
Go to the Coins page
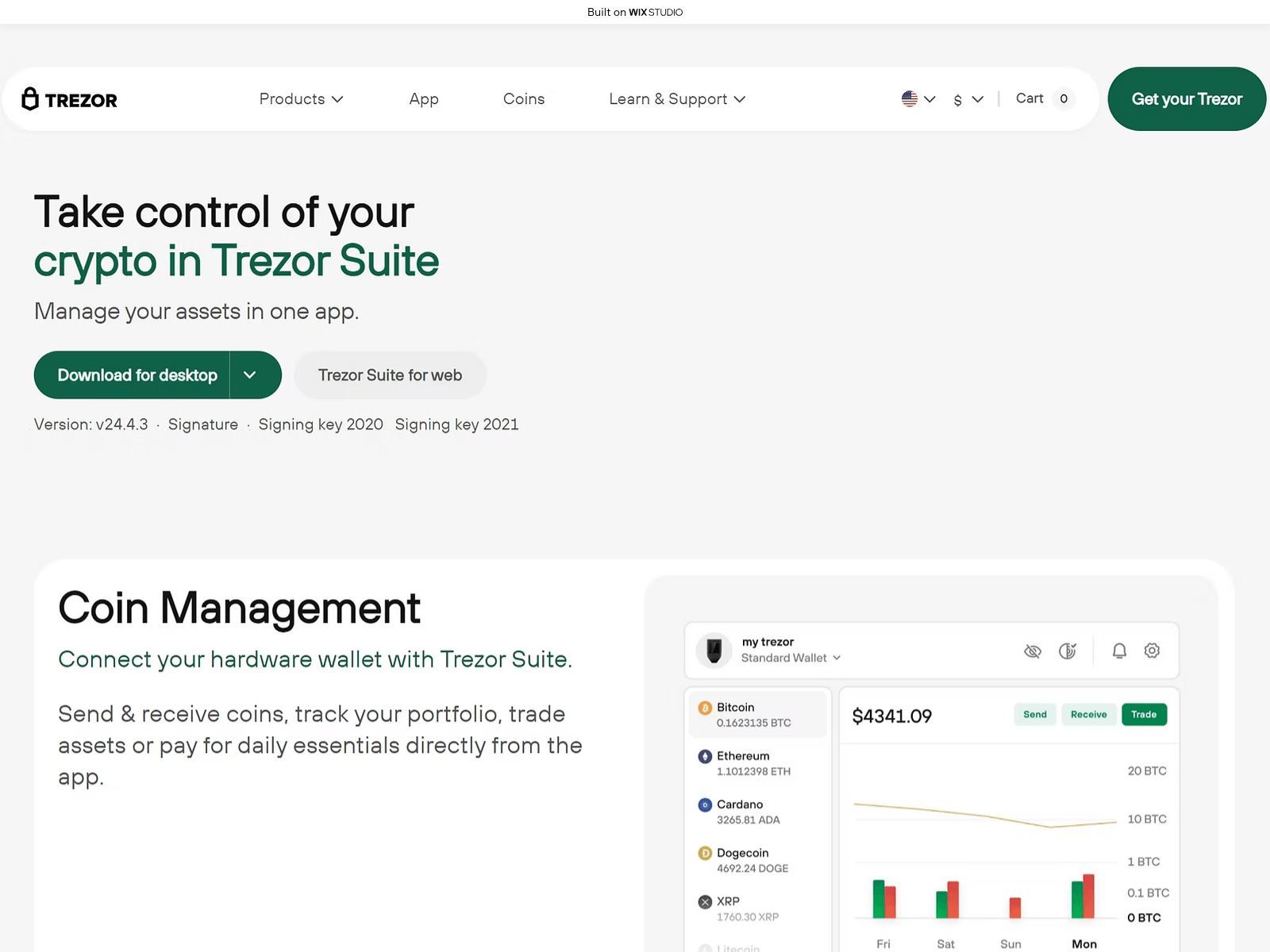pos(524,99)
